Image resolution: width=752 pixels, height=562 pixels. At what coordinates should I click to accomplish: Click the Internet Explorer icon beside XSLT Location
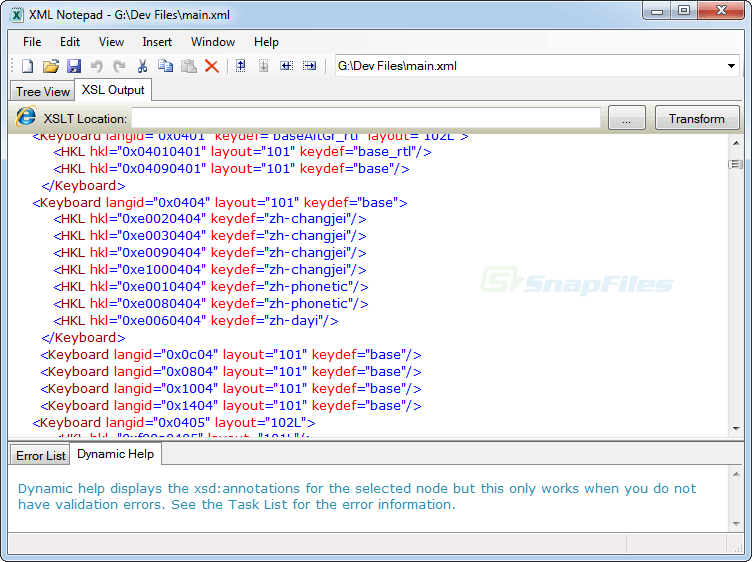[x=26, y=117]
